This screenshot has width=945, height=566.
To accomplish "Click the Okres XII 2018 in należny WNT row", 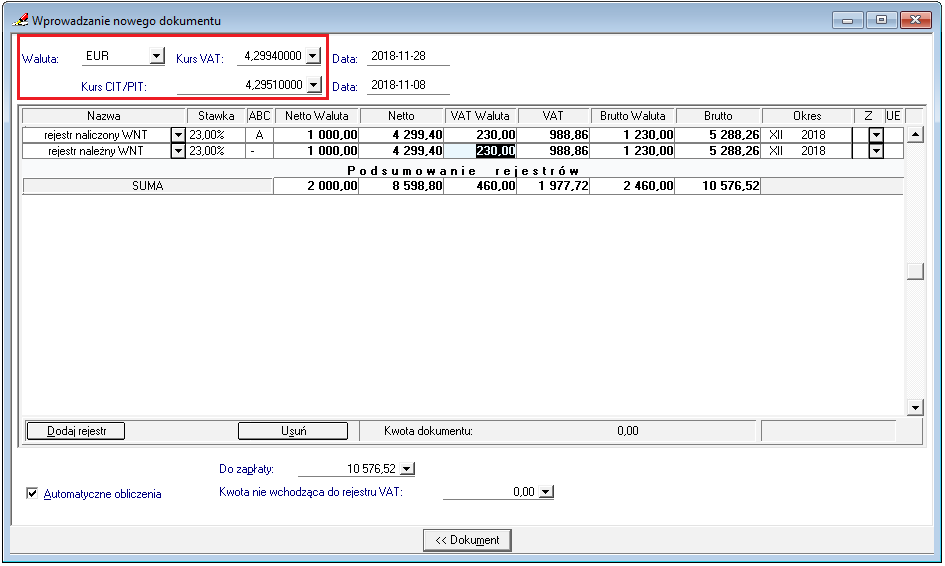I will 808,151.
